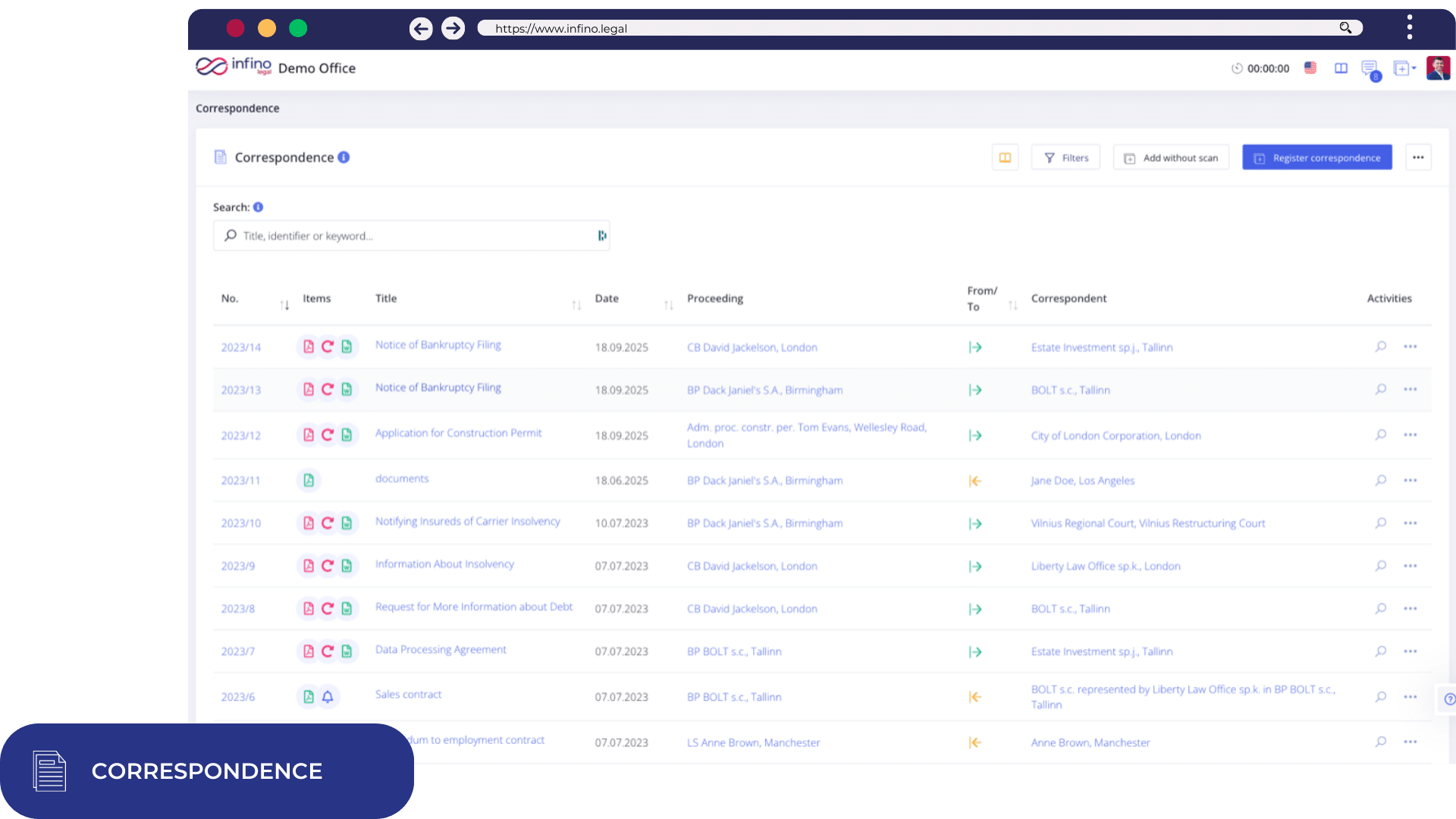Click Register correspondence button
The width and height of the screenshot is (1456, 819).
coord(1317,158)
